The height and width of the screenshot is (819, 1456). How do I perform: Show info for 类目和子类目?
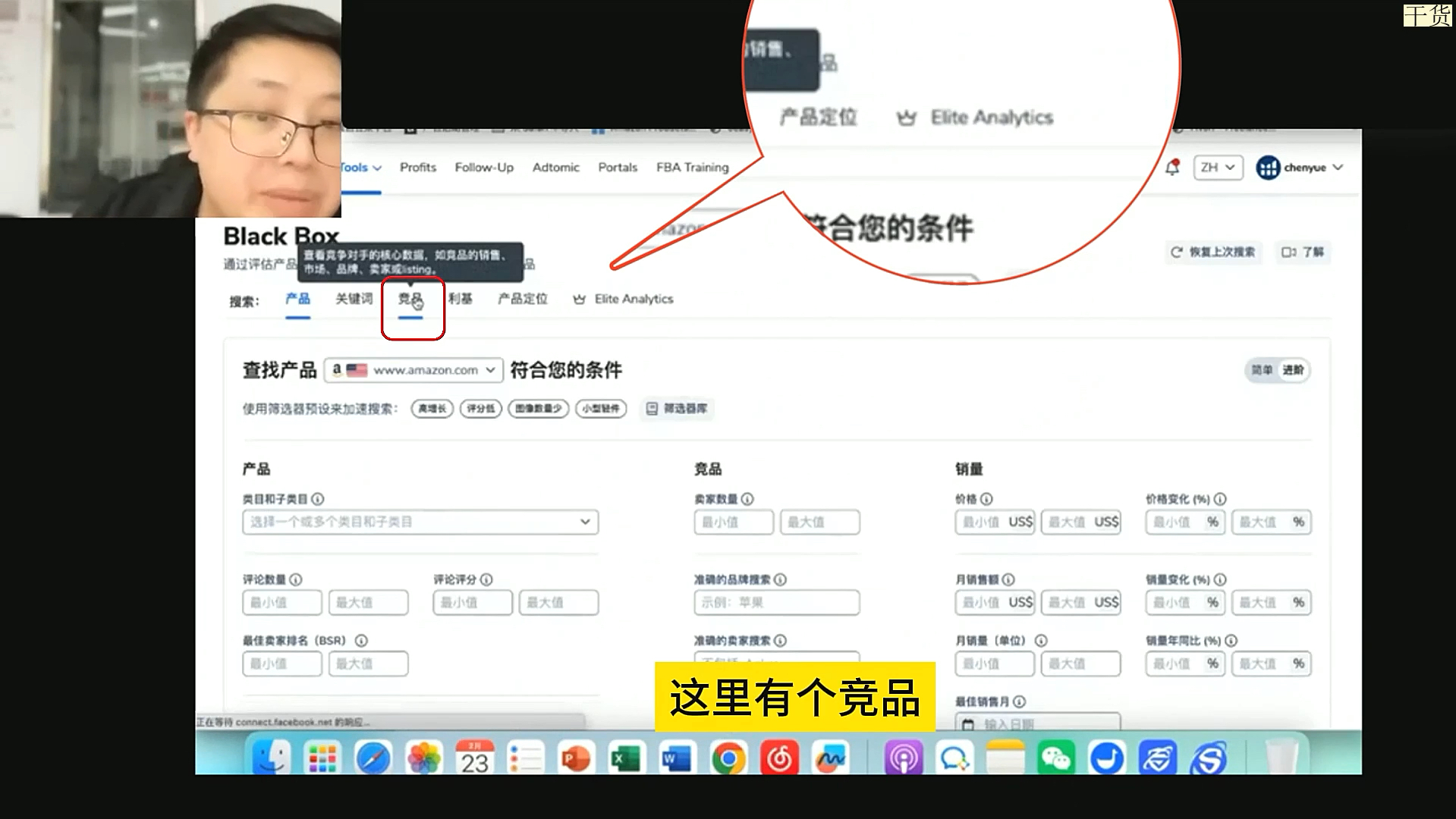pos(318,499)
